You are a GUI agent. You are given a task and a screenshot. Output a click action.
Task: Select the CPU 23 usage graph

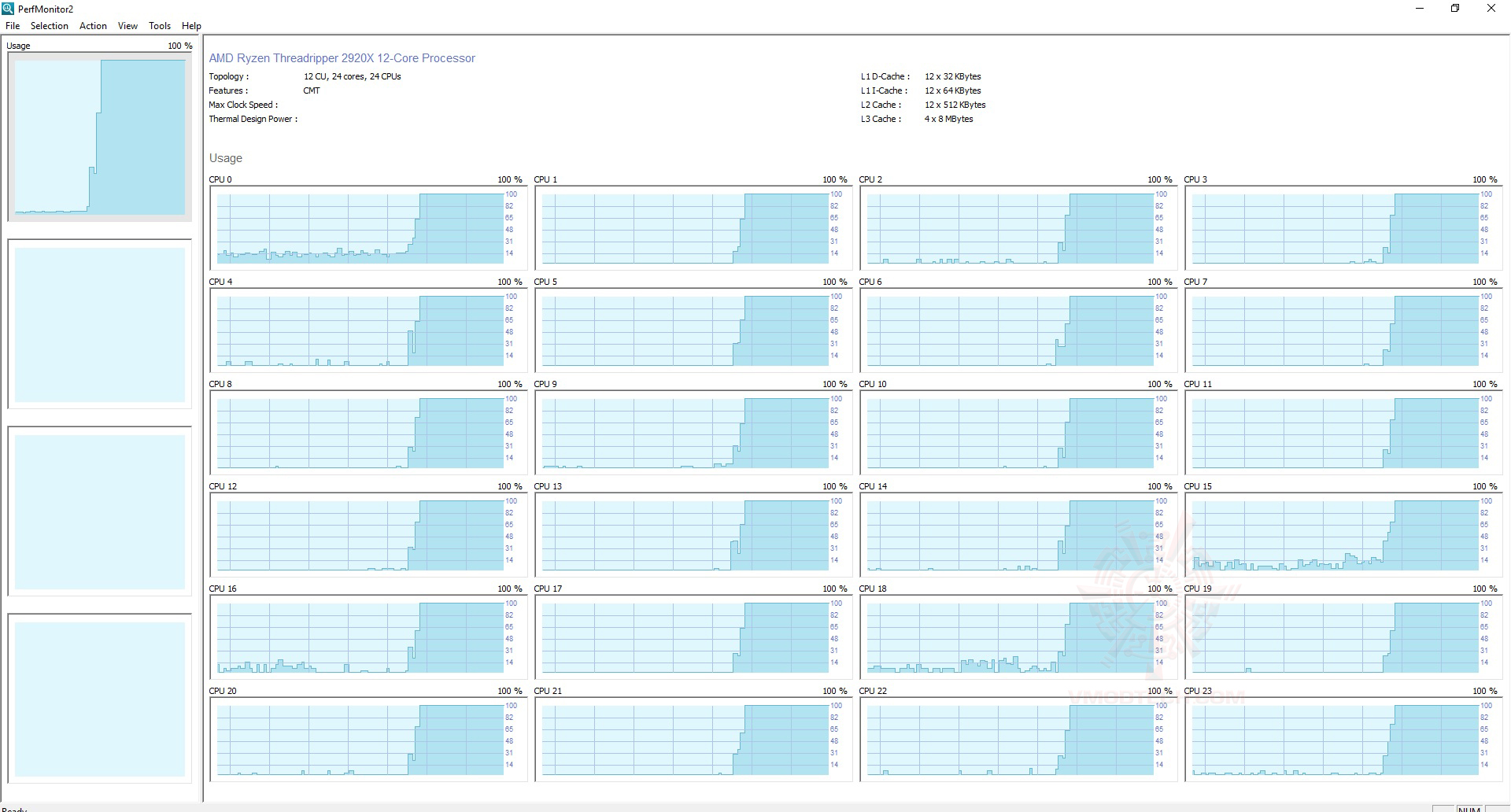pos(1343,740)
